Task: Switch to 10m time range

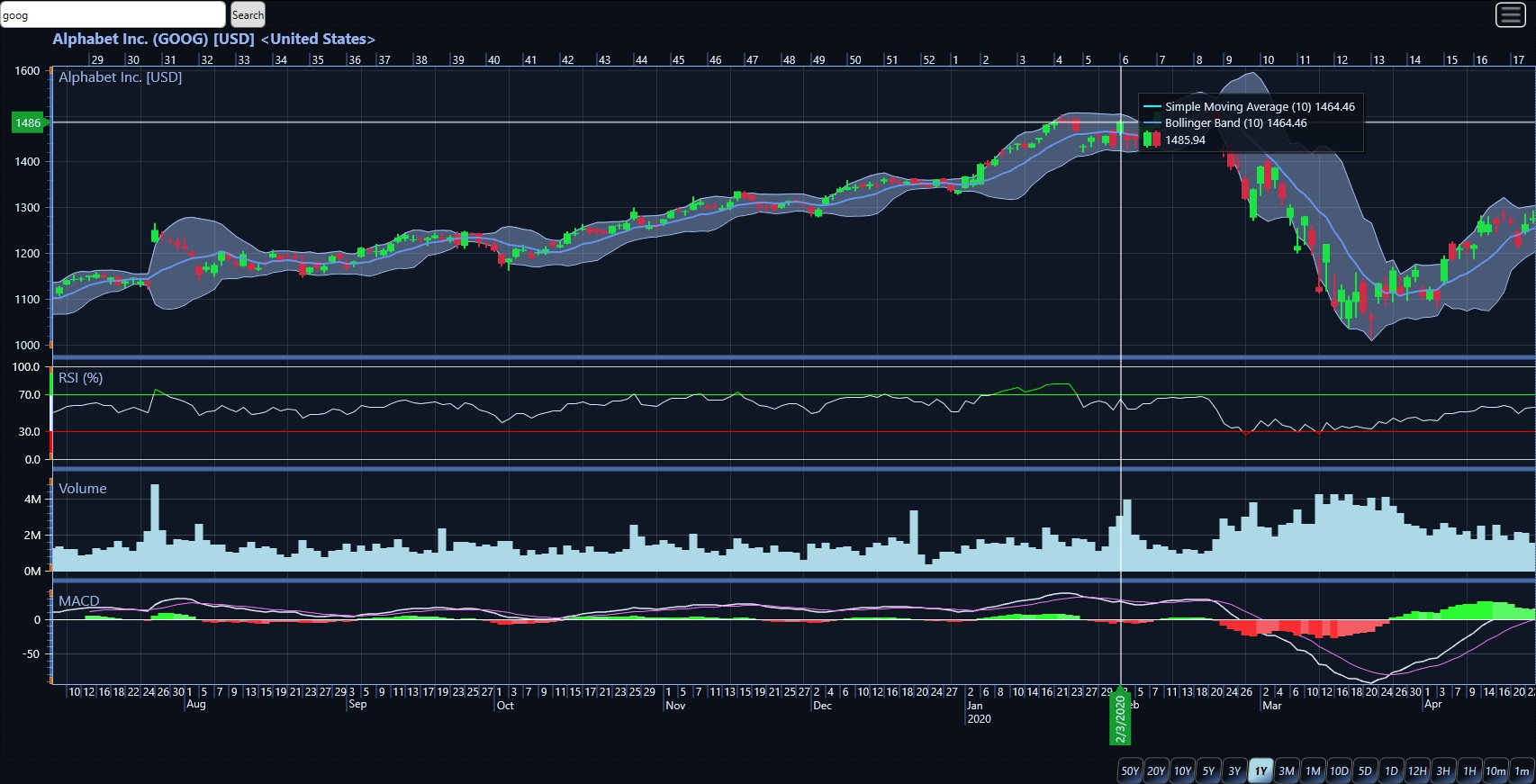Action: pyautogui.click(x=1495, y=770)
